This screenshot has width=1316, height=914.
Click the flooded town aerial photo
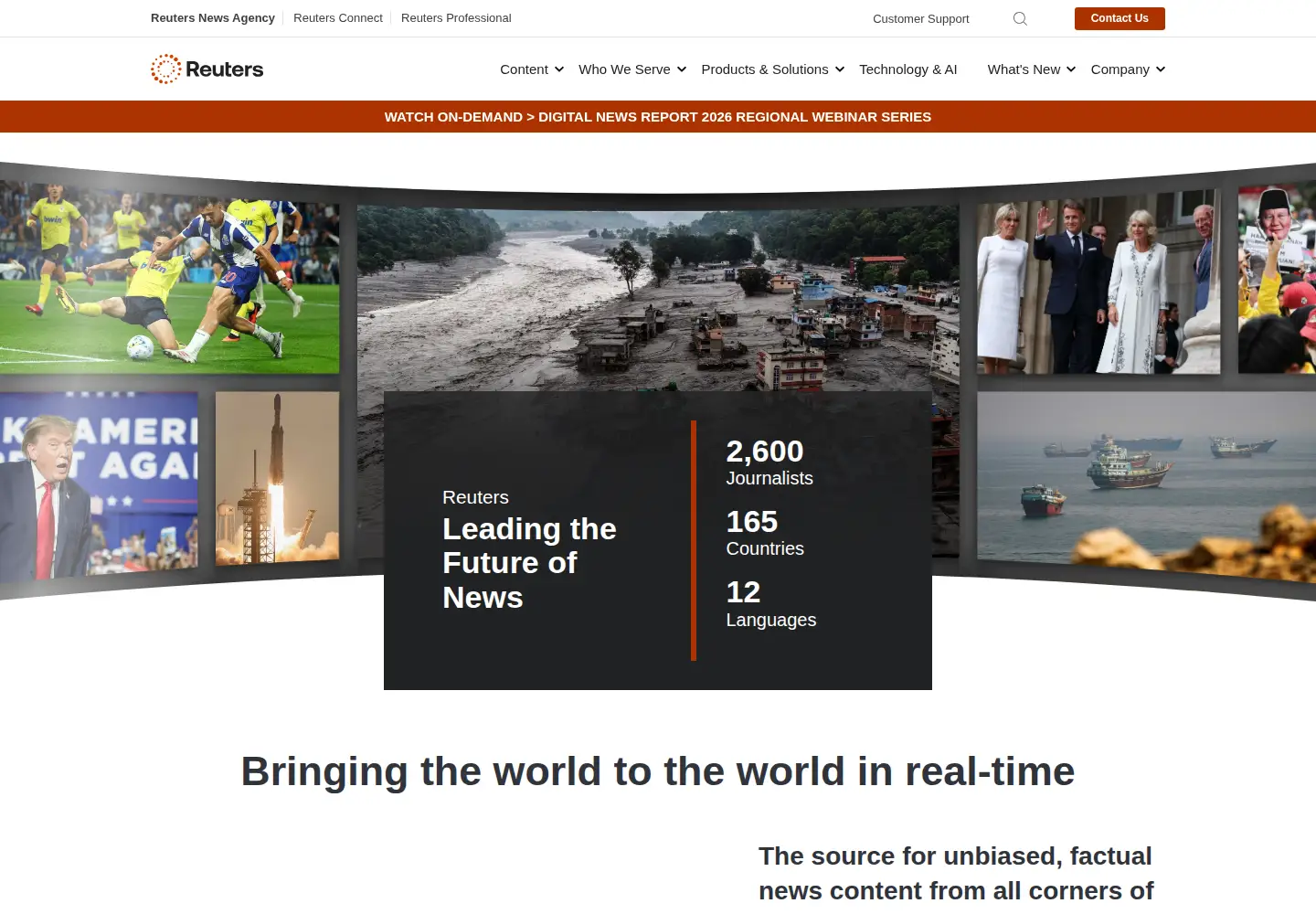pos(658,297)
